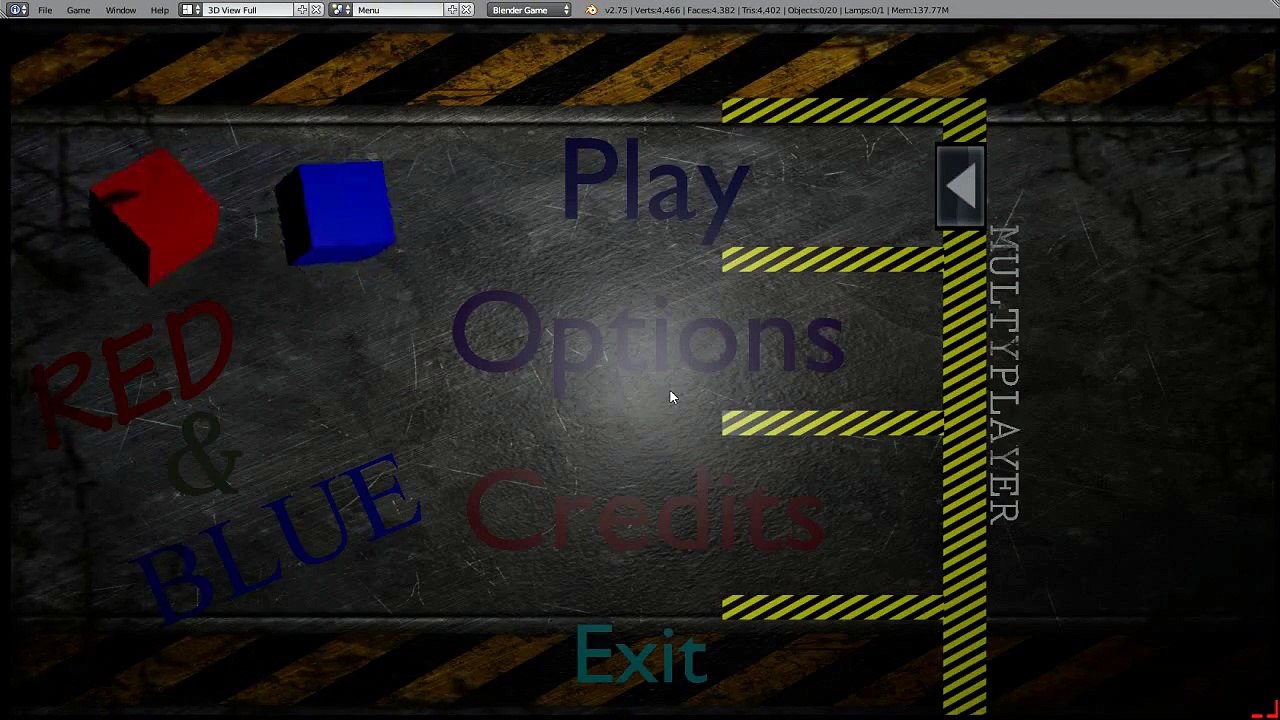The height and width of the screenshot is (720, 1280).
Task: Edit the '3D View Full' screen layout name
Action: [x=248, y=10]
